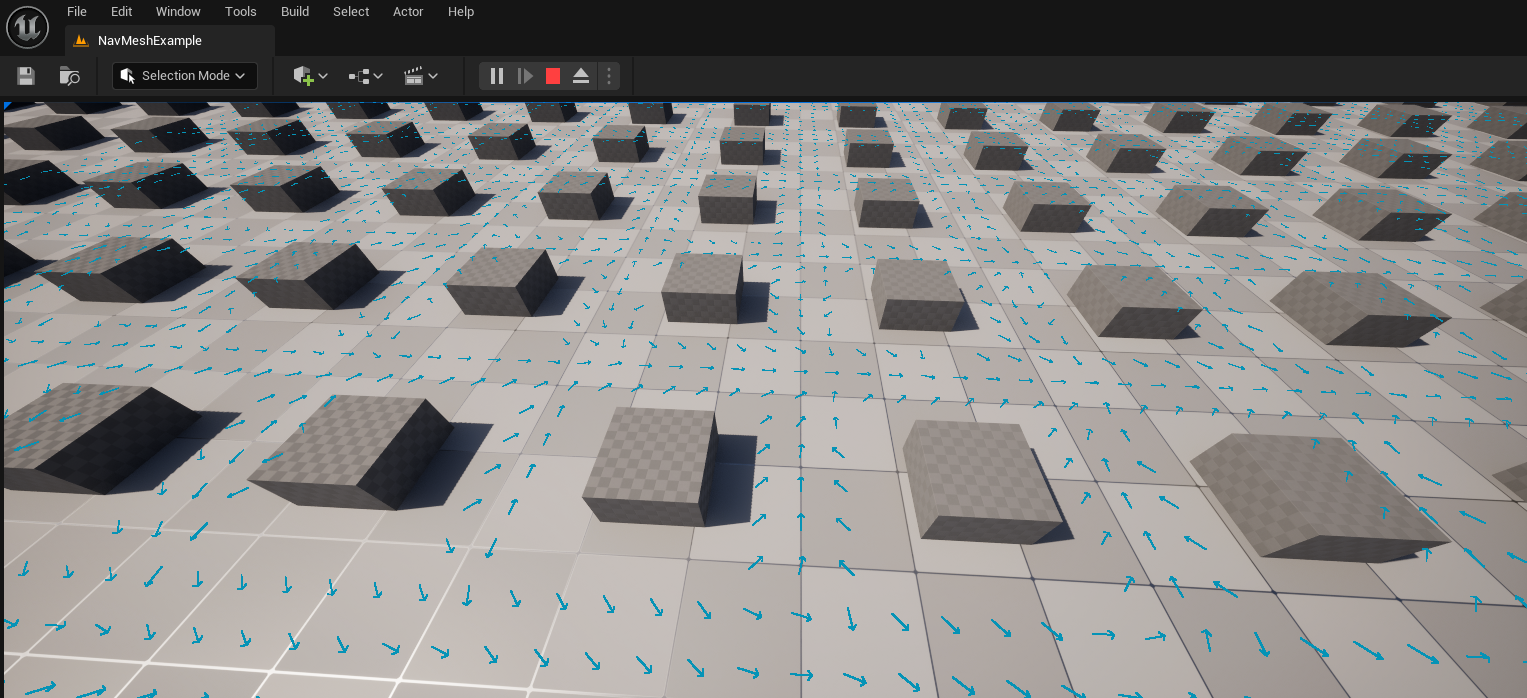The height and width of the screenshot is (698, 1527).
Task: Open the Edit menu
Action: 122,12
